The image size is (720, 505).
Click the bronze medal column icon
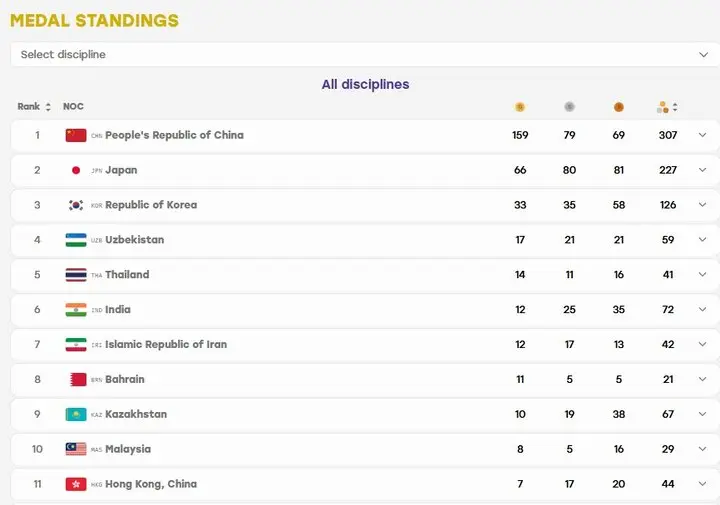(619, 107)
